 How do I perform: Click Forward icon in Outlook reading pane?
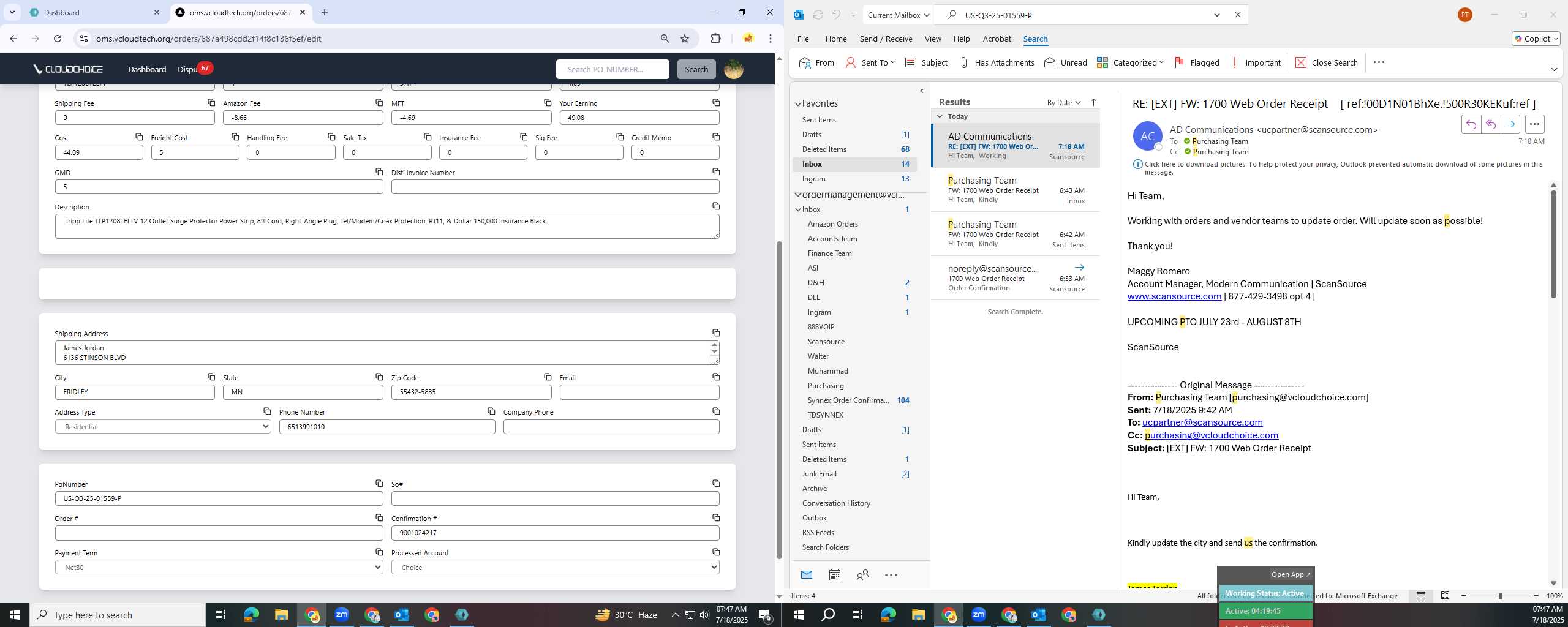tap(1510, 124)
